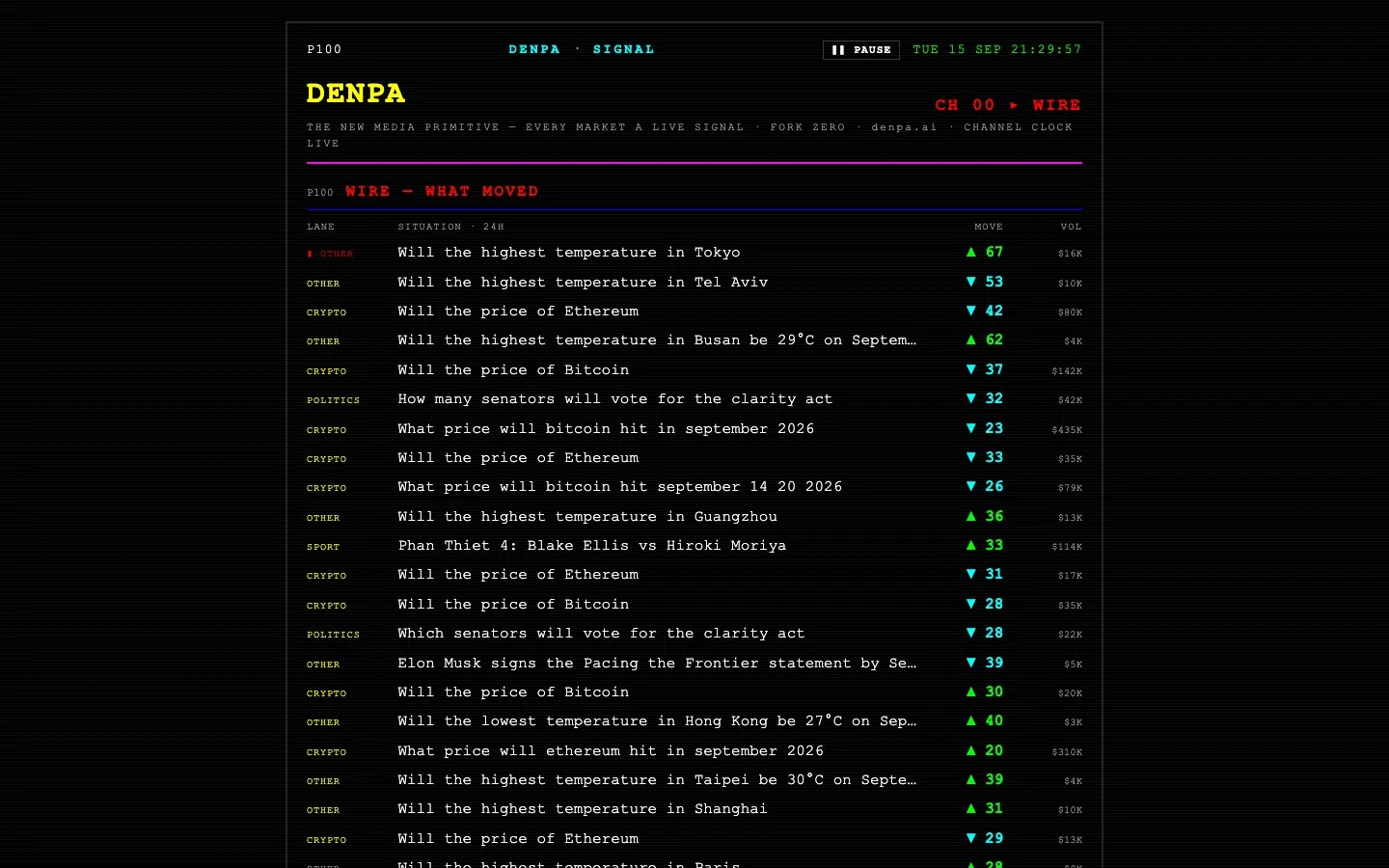The width and height of the screenshot is (1389, 868).
Task: Click the up-arrow 33 move on Phan Thiet row
Action: click(985, 545)
